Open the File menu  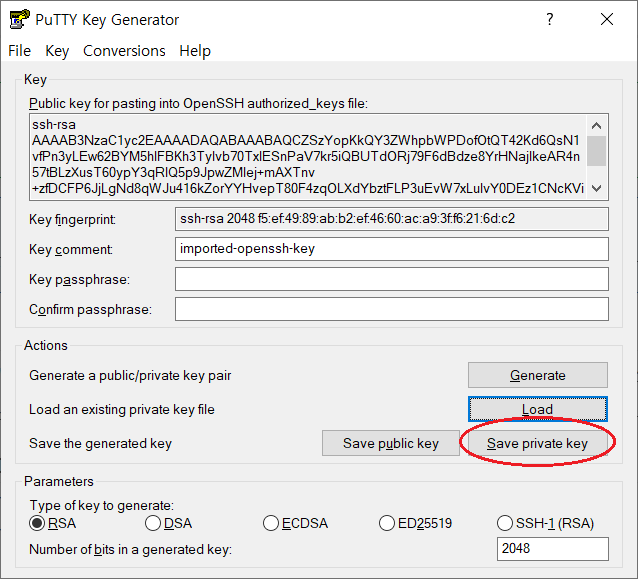[x=20, y=51]
